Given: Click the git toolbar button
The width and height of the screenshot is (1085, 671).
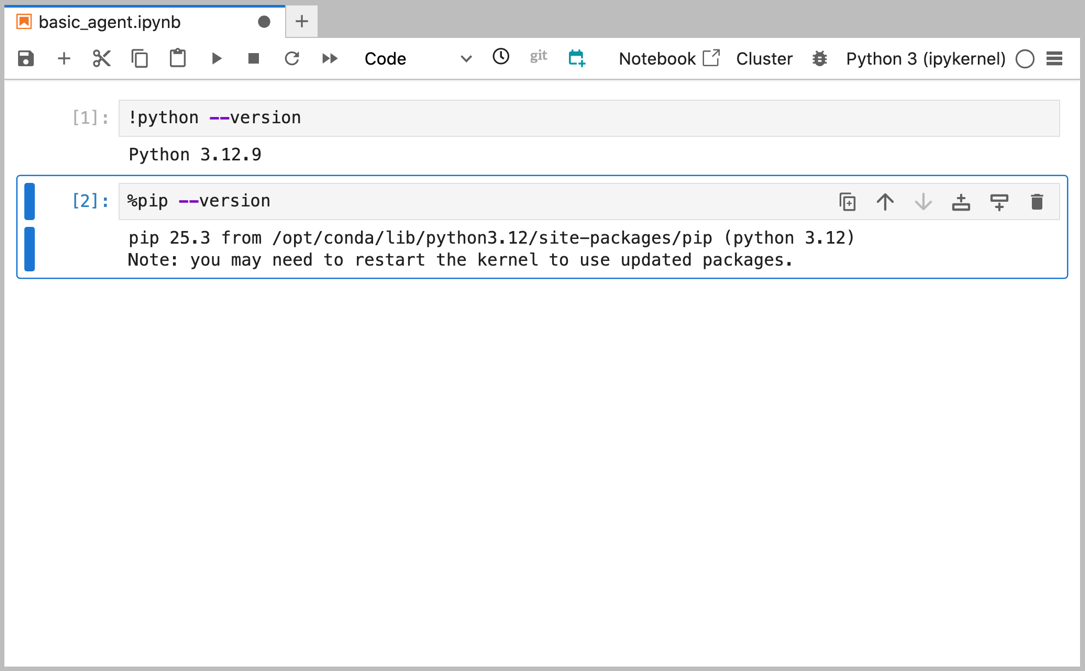Looking at the screenshot, I should click(x=538, y=57).
